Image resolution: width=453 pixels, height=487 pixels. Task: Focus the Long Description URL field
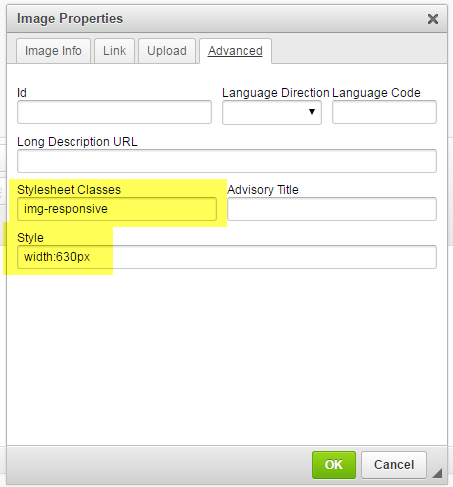[227, 161]
